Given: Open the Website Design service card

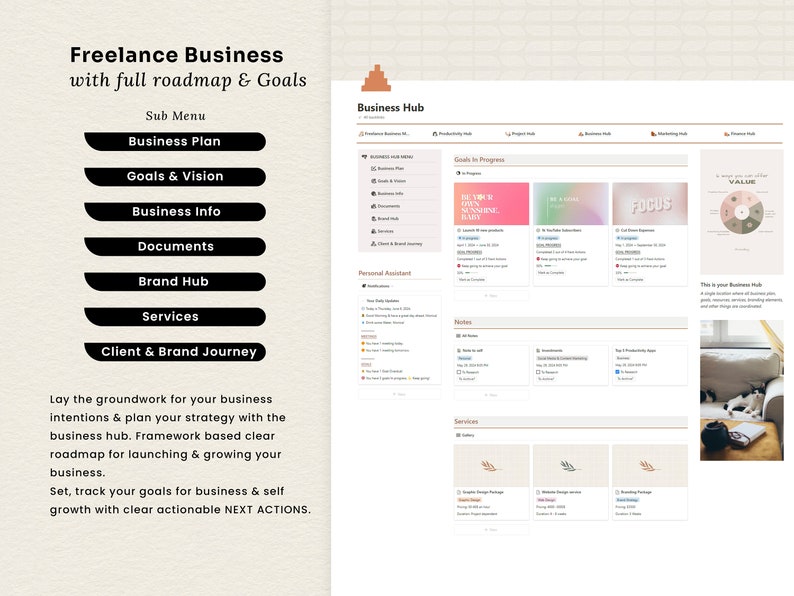Looking at the screenshot, I should (571, 482).
